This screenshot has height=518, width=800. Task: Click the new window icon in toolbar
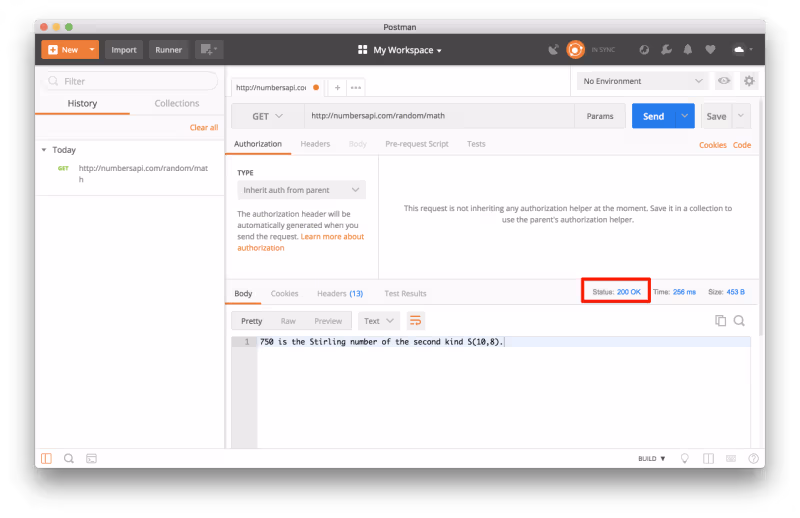tap(209, 50)
